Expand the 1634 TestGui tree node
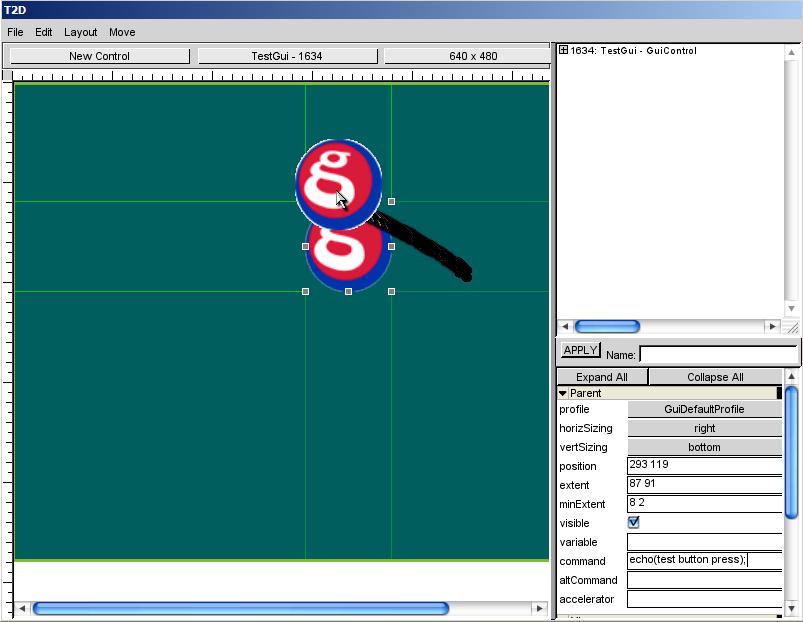 point(563,50)
